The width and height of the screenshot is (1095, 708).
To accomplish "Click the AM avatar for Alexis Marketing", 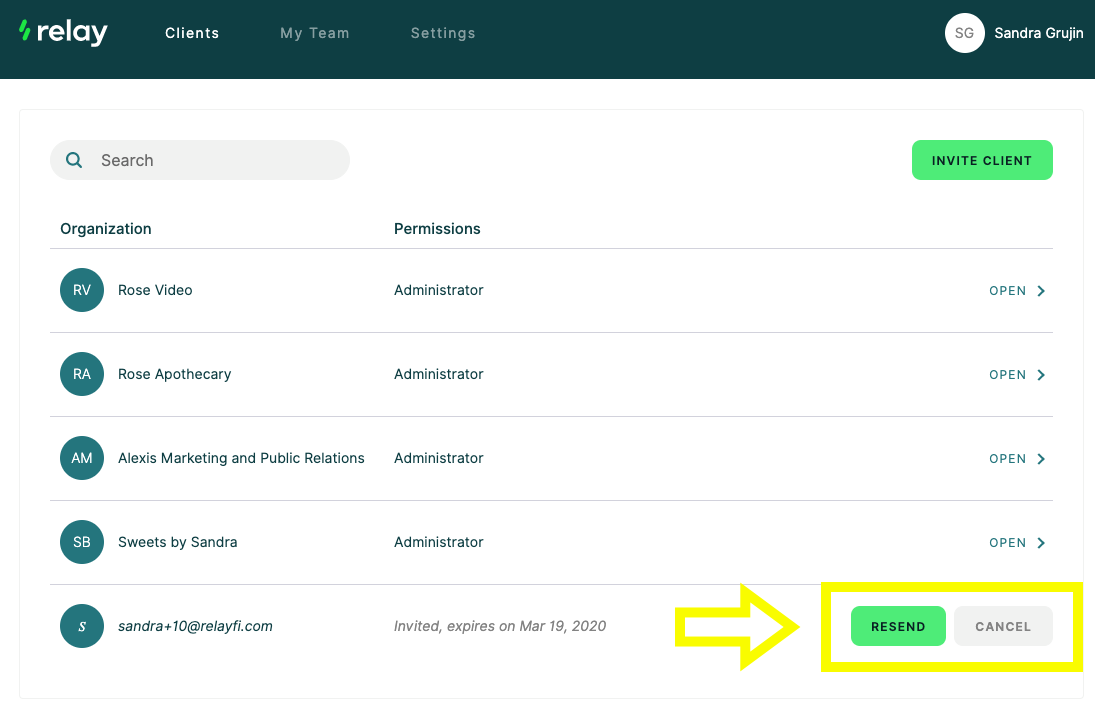I will (82, 458).
